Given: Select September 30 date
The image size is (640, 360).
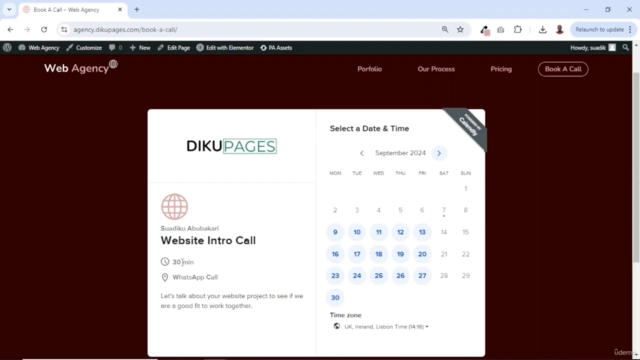Looking at the screenshot, I should 335,298.
